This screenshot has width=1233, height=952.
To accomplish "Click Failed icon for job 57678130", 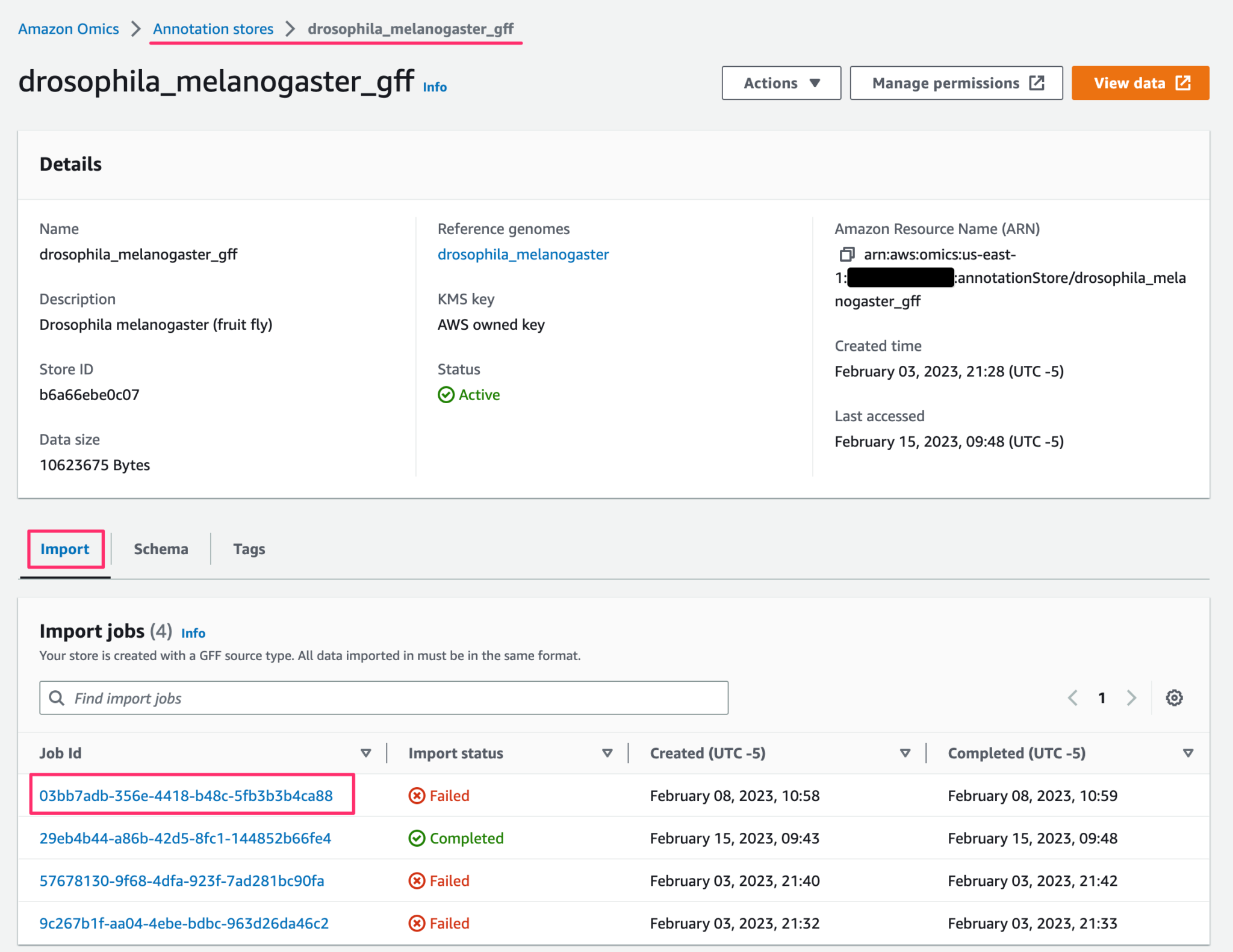I will [x=417, y=881].
